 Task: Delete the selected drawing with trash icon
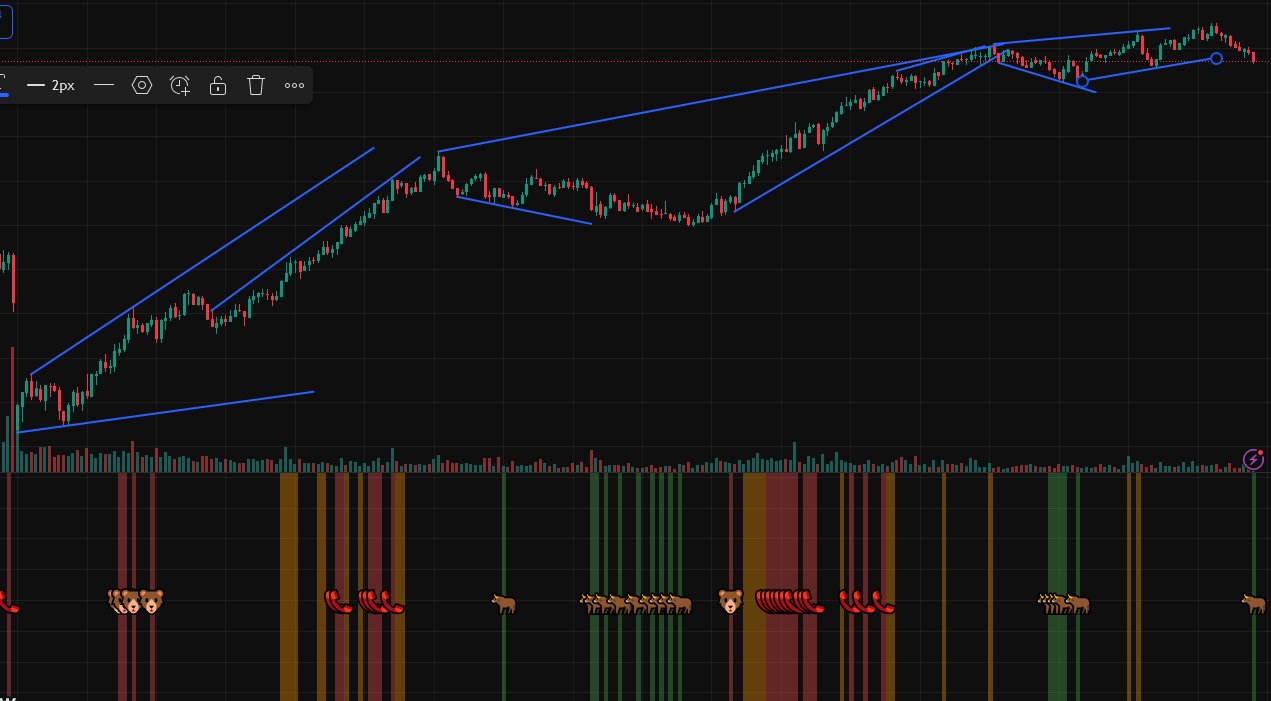[x=256, y=85]
